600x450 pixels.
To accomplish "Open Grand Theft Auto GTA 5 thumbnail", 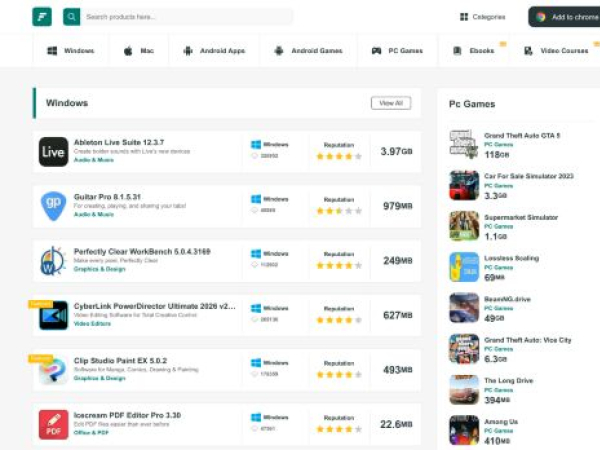I will click(x=464, y=144).
